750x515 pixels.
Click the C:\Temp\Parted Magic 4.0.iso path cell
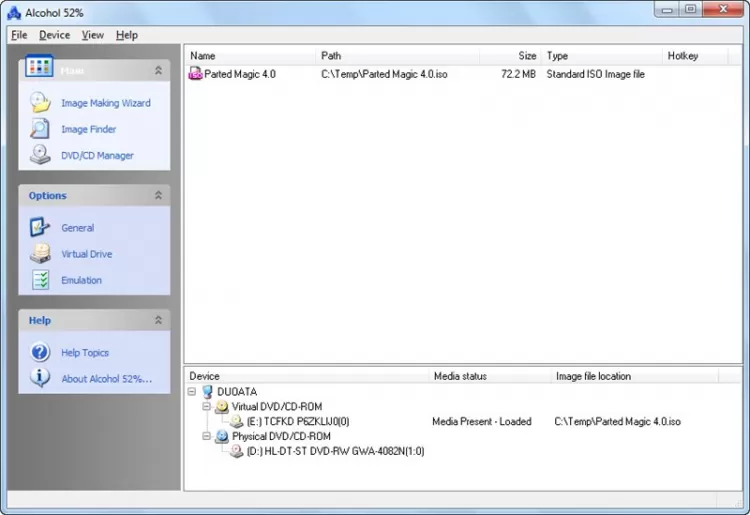tap(384, 74)
